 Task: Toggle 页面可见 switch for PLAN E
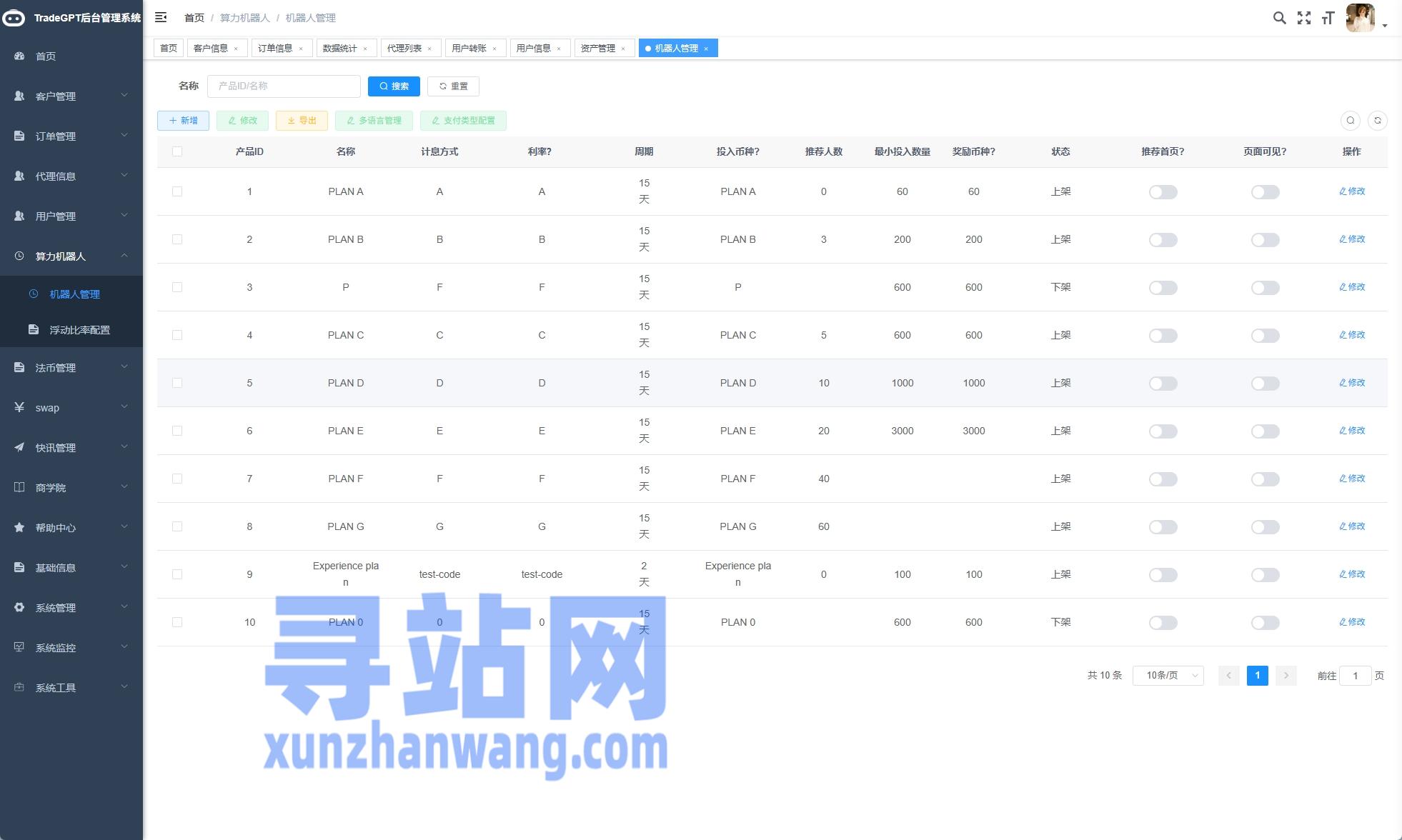click(1265, 431)
